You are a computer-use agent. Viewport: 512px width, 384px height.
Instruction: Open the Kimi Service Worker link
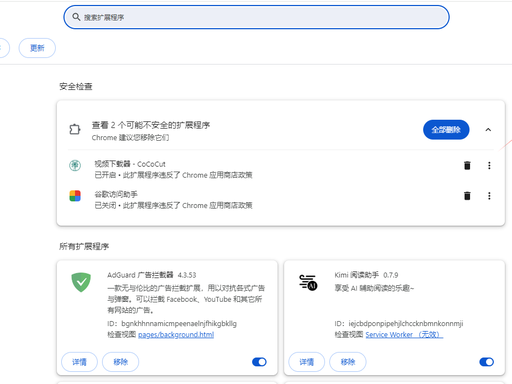tap(404, 334)
